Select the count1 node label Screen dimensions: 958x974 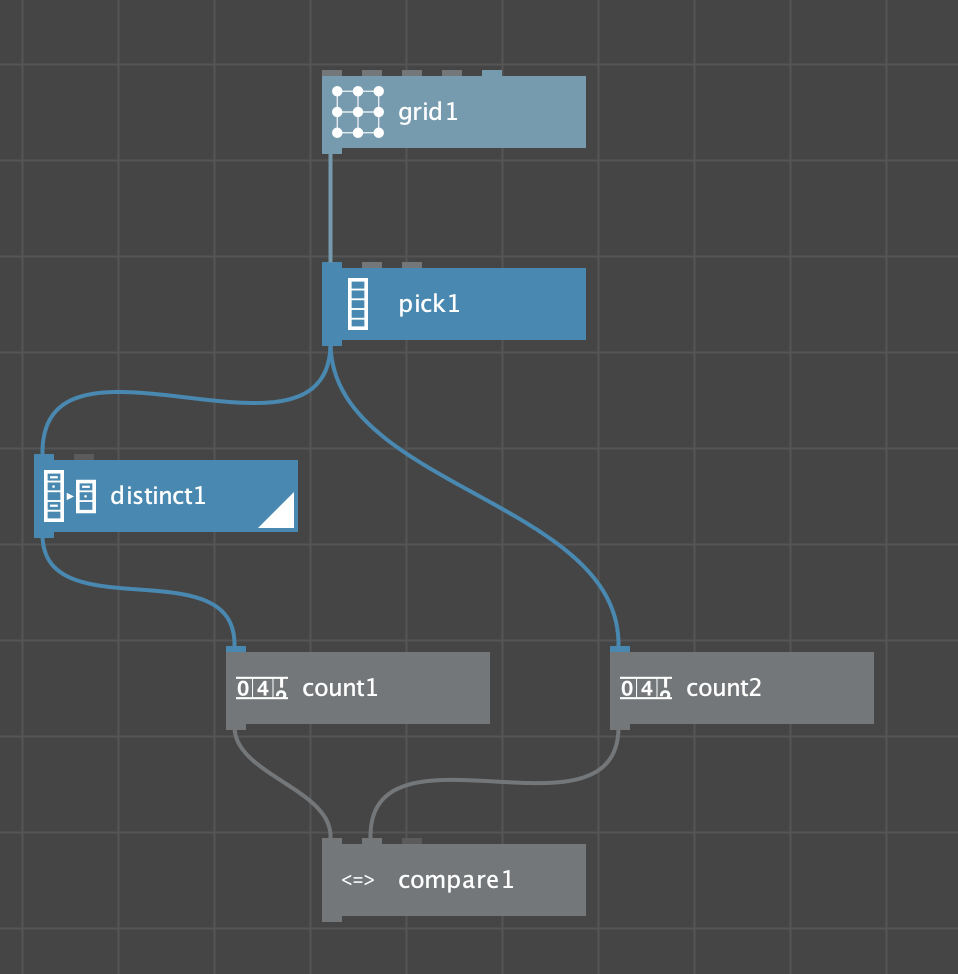[x=340, y=688]
